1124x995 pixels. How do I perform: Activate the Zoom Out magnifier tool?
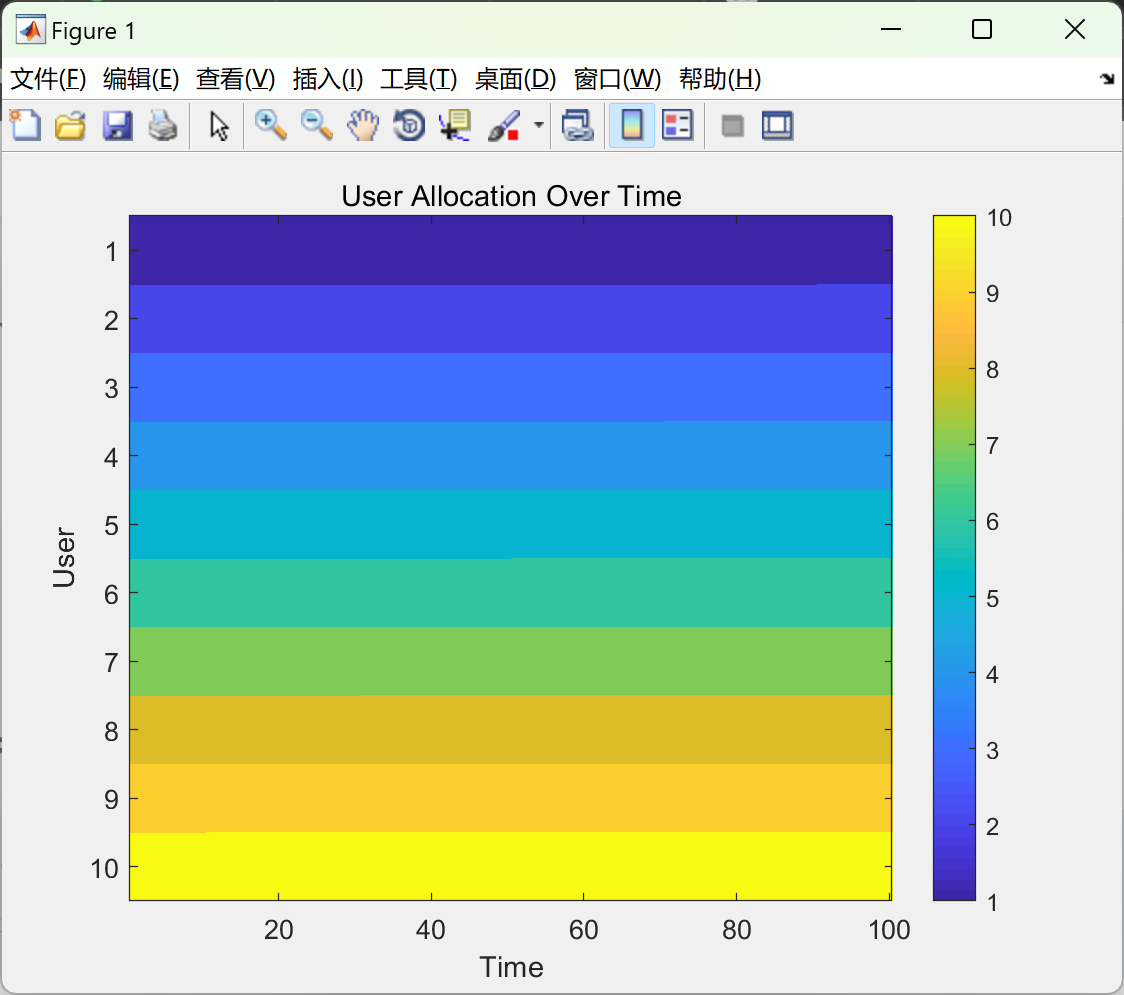pyautogui.click(x=316, y=125)
